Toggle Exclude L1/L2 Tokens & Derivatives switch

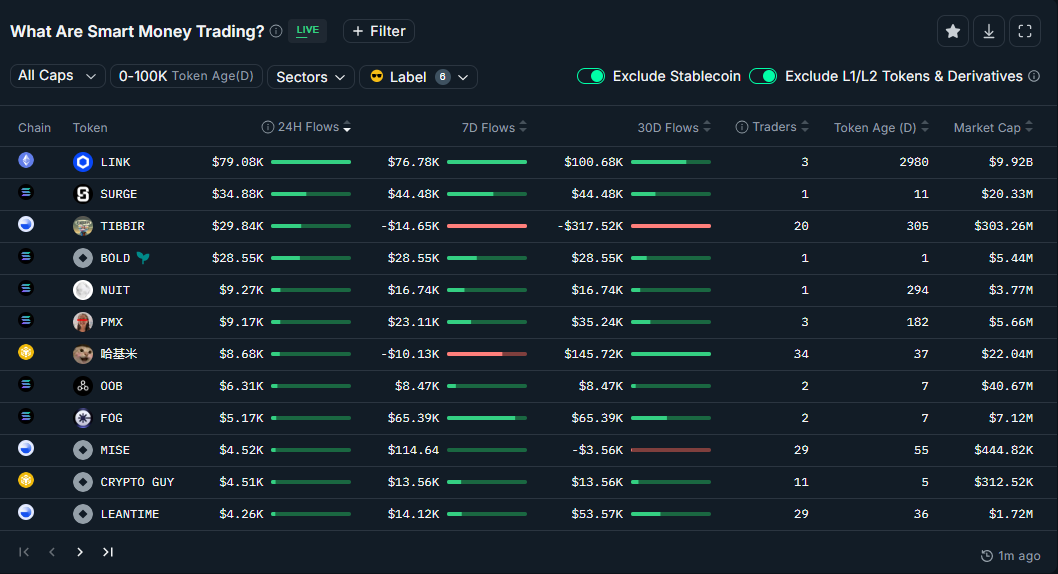763,76
